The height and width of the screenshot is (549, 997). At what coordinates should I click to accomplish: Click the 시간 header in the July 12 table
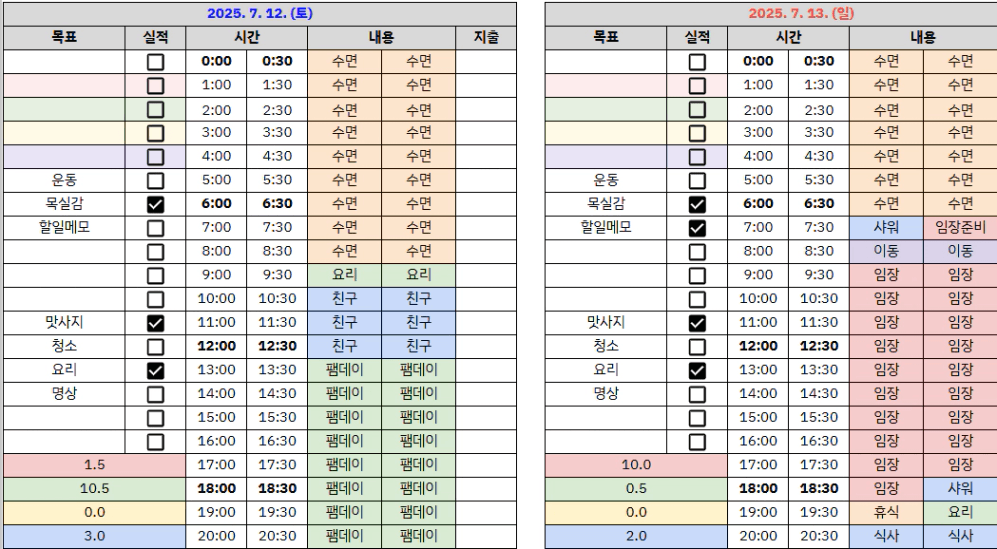tap(247, 38)
